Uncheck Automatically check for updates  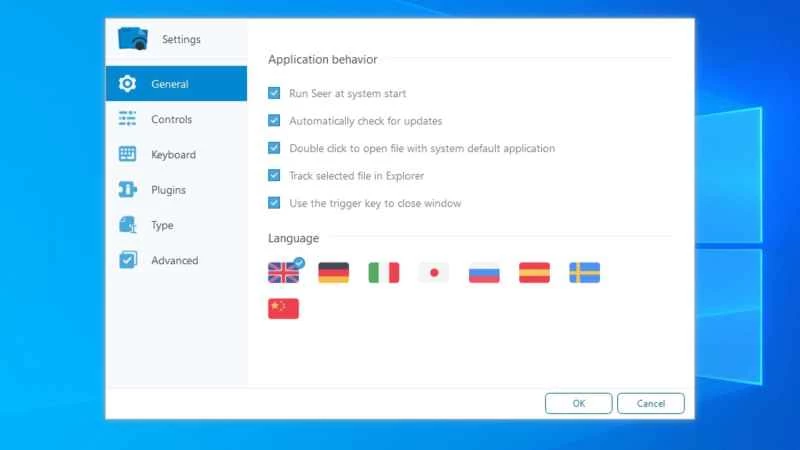point(274,121)
